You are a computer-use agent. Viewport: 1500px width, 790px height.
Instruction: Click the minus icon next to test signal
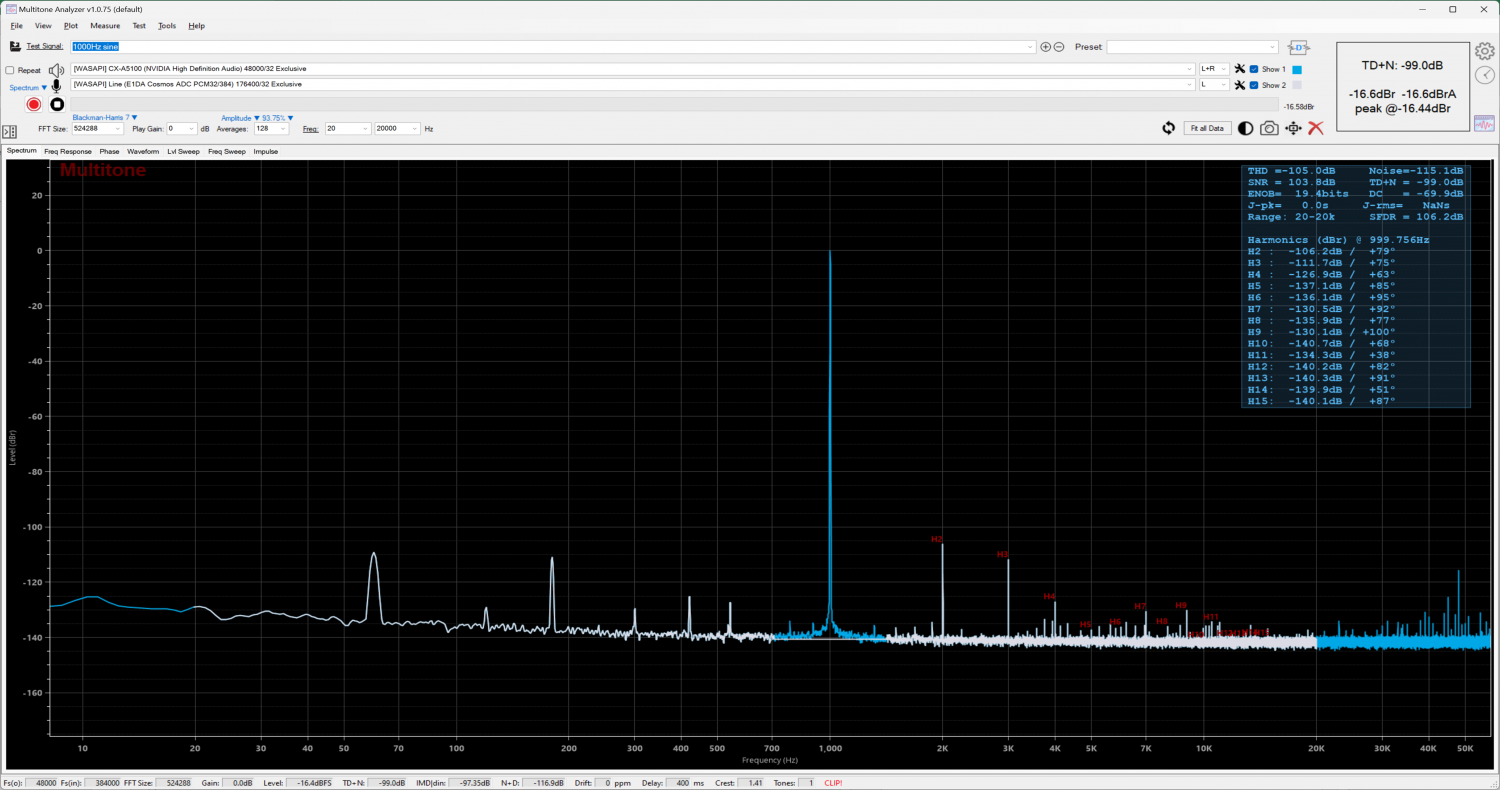(1058, 47)
